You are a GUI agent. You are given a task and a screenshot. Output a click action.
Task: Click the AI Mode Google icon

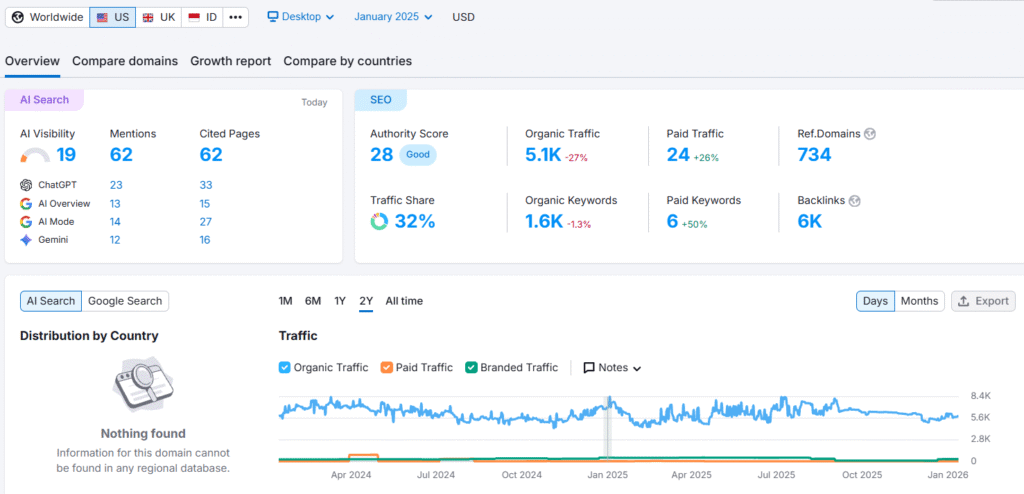pos(26,222)
